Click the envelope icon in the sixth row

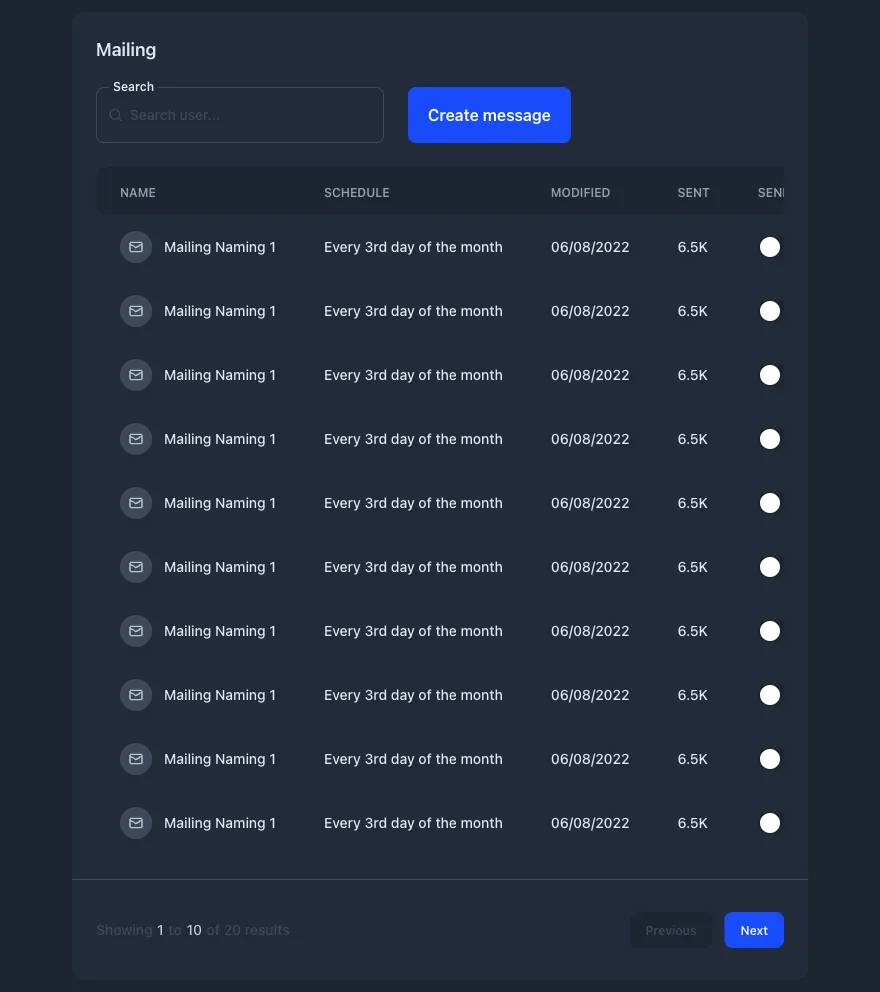pos(136,567)
